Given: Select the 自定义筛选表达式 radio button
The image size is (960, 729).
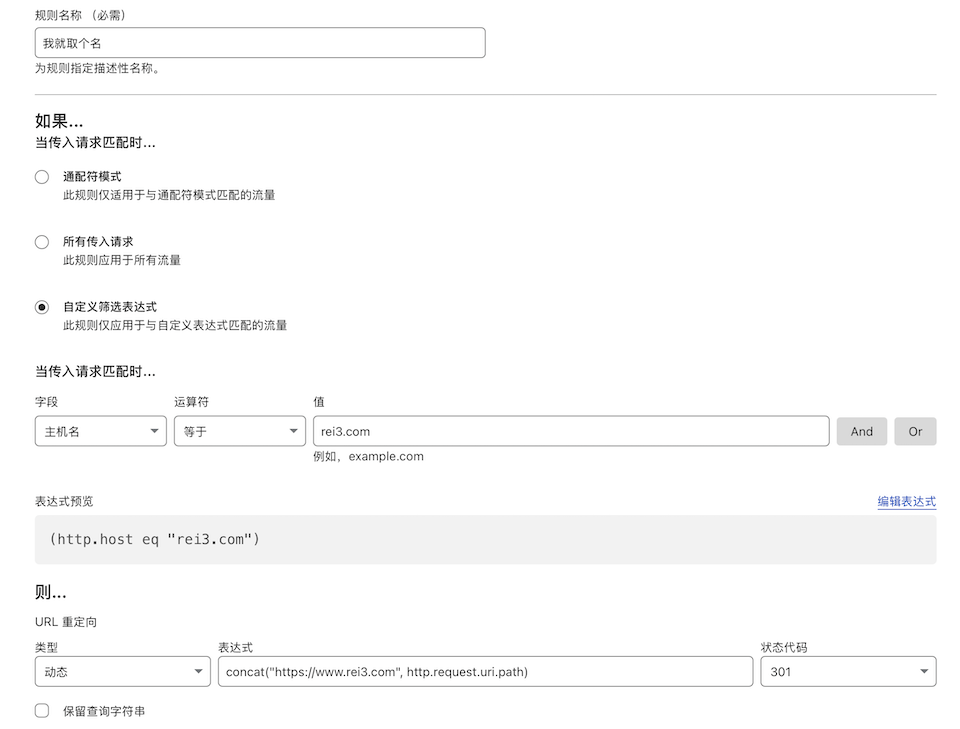Looking at the screenshot, I should (x=42, y=307).
